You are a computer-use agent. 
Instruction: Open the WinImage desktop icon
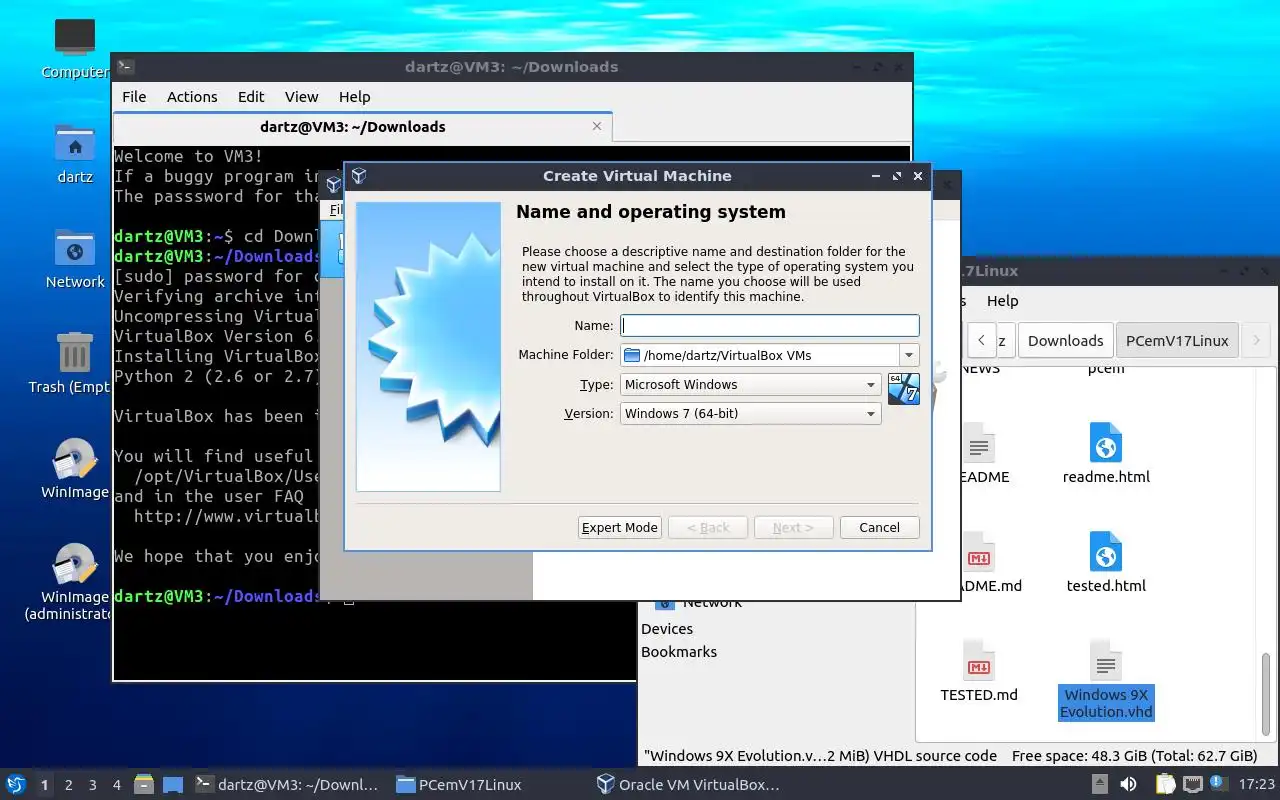pos(75,469)
